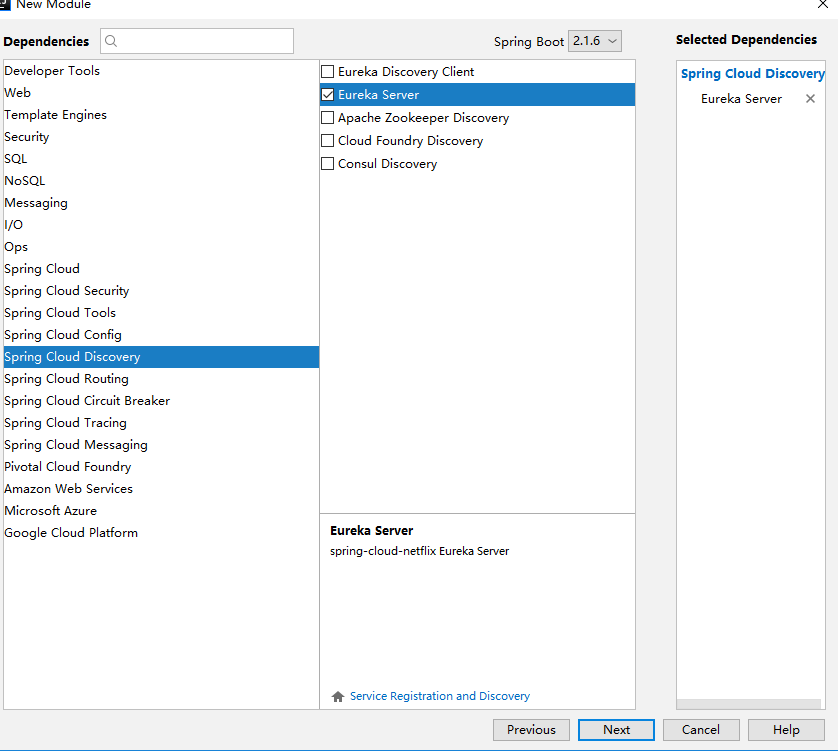Proceed with the Next button

click(x=616, y=730)
